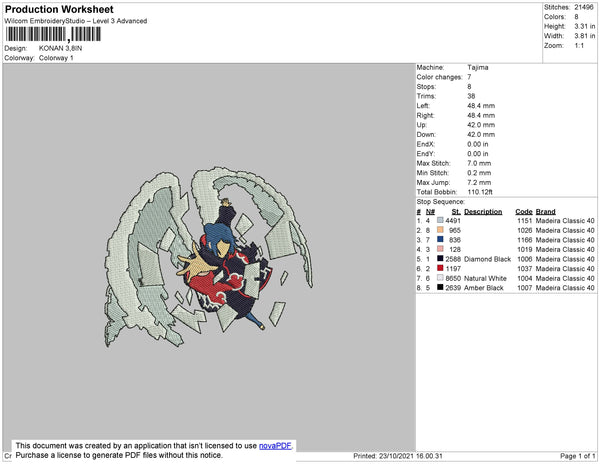The height and width of the screenshot is (464, 600).
Task: Select thread code 1037
Action: (525, 269)
